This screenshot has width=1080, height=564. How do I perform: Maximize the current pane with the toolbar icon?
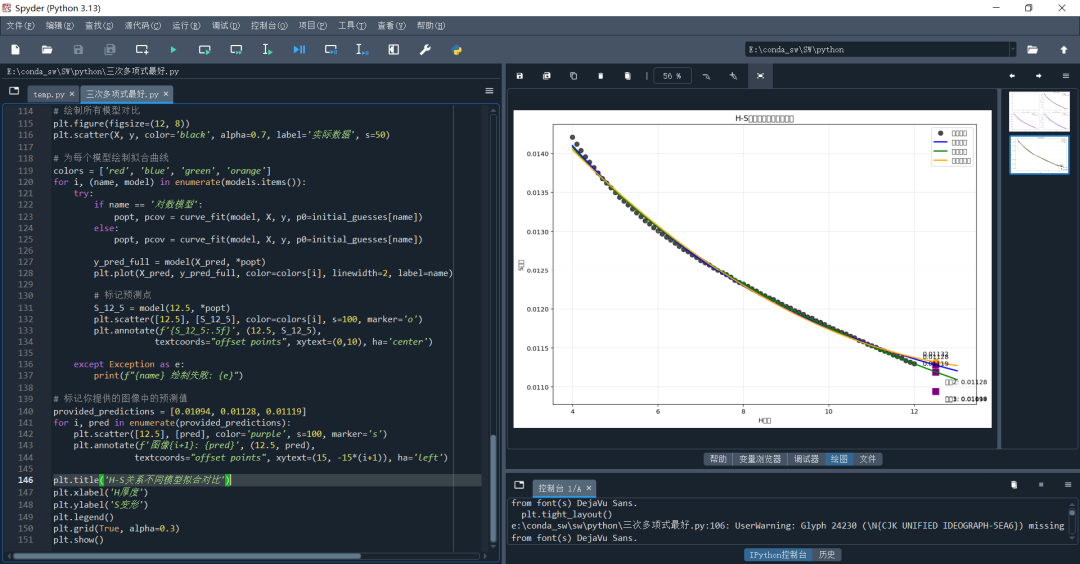[x=393, y=50]
